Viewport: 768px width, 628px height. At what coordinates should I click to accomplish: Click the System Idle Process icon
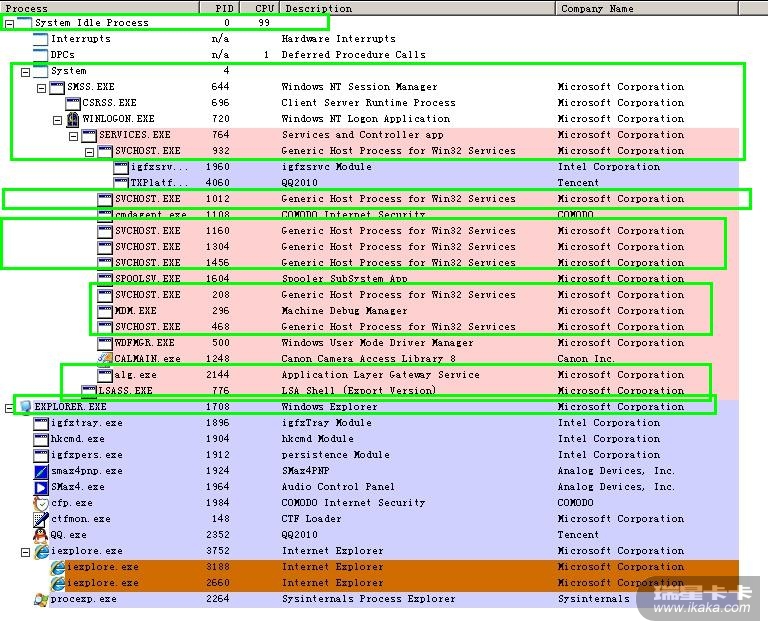24,23
